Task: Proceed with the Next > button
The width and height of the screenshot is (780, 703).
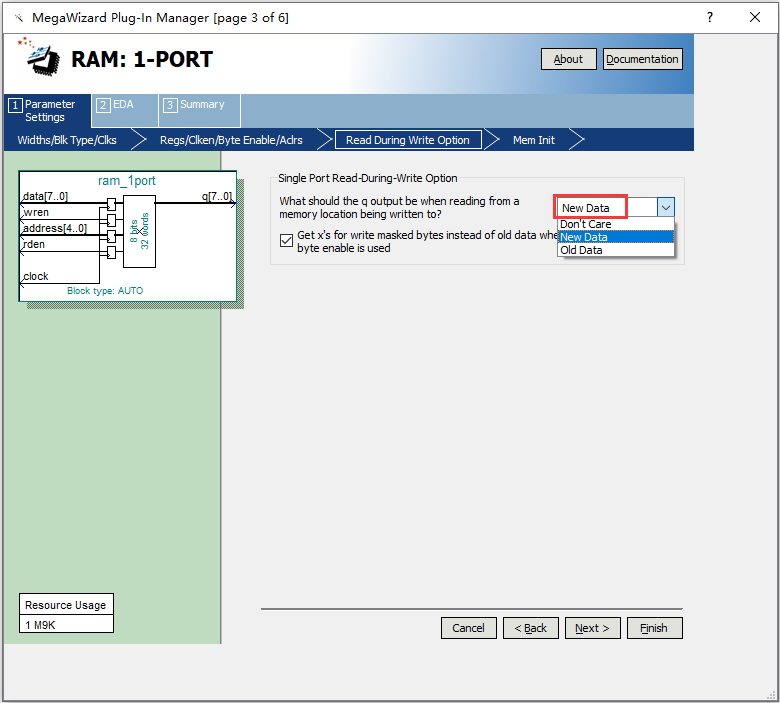Action: [592, 628]
